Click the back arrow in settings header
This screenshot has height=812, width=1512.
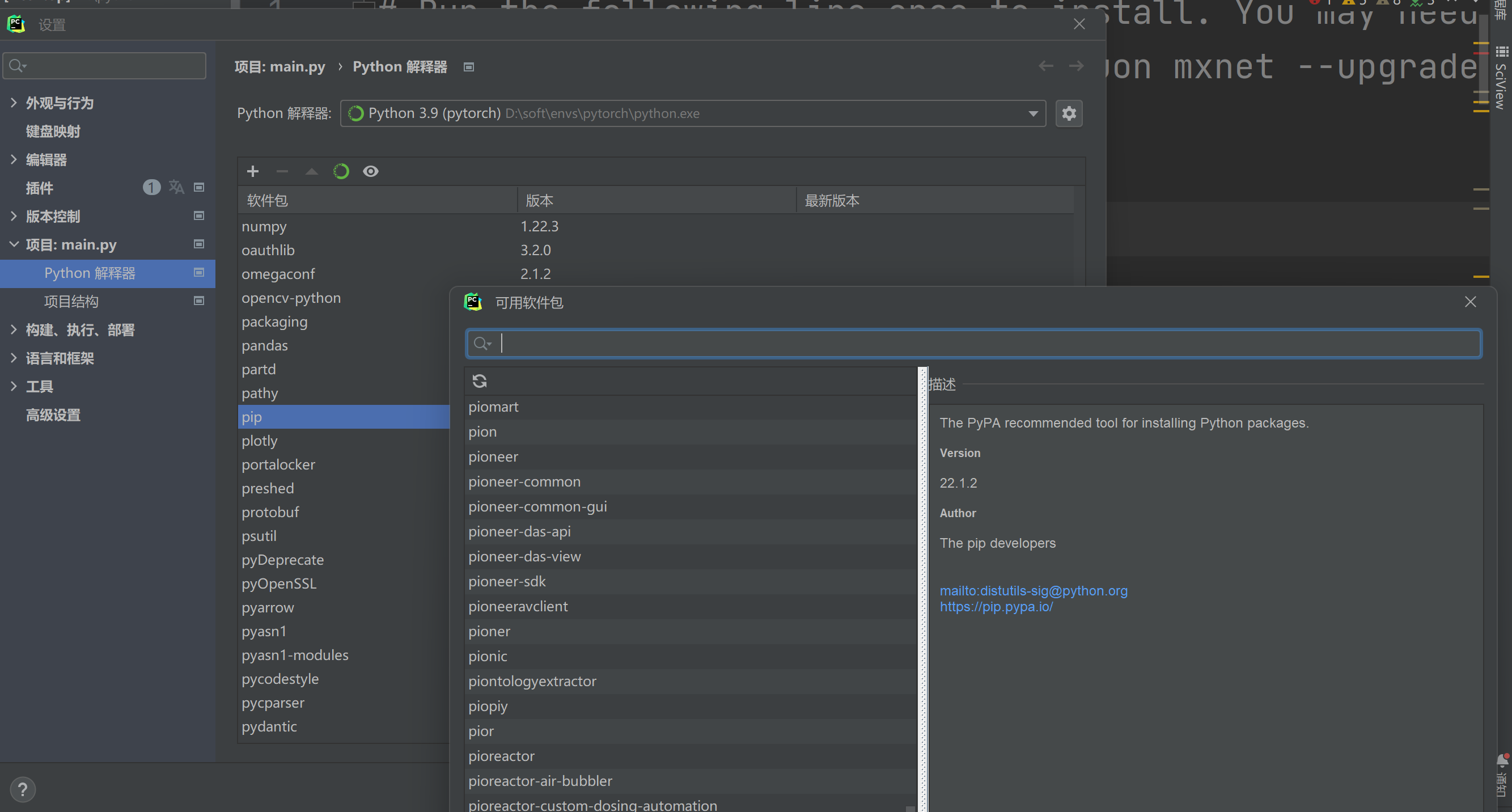pyautogui.click(x=1045, y=66)
